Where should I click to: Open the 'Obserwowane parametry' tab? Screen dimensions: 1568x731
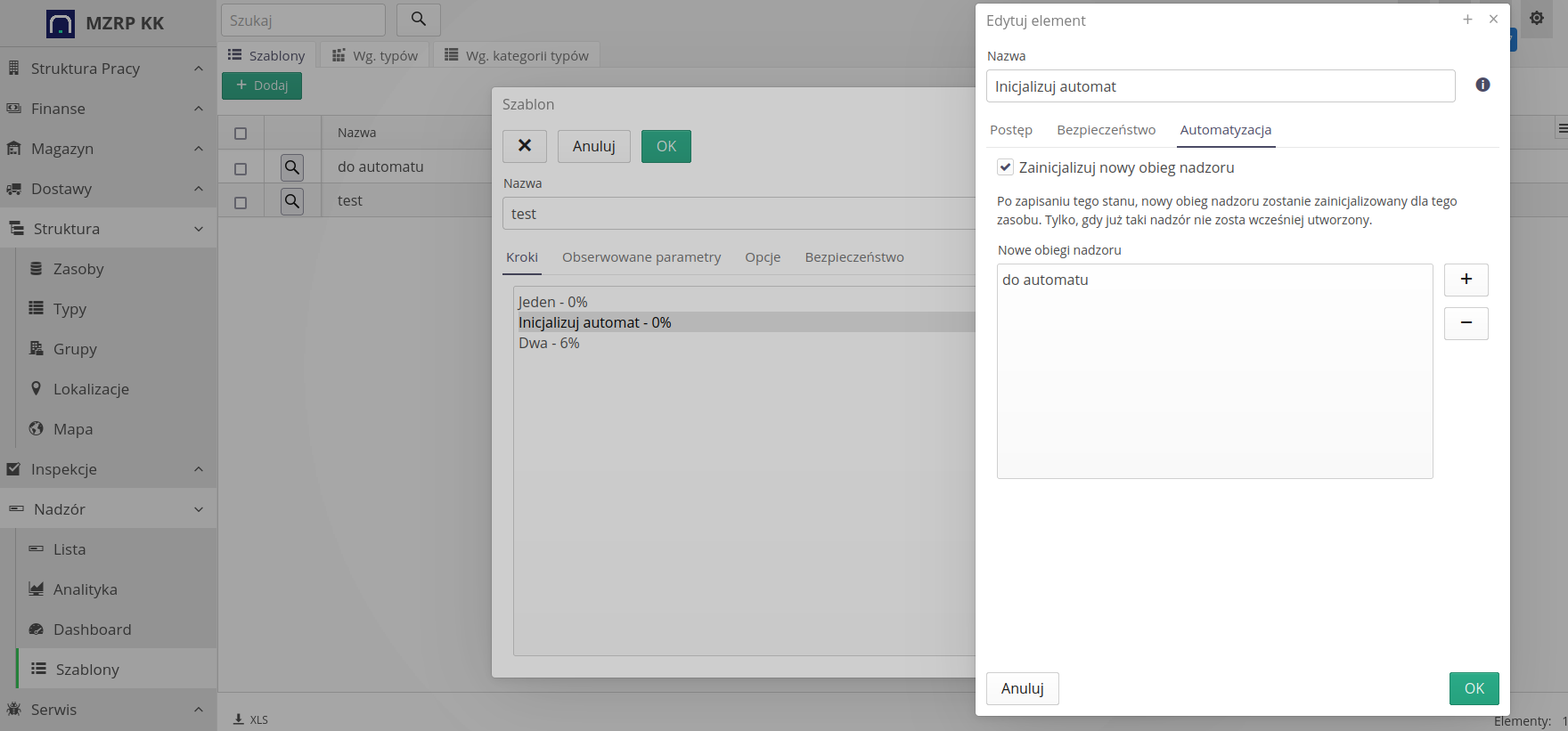[641, 257]
